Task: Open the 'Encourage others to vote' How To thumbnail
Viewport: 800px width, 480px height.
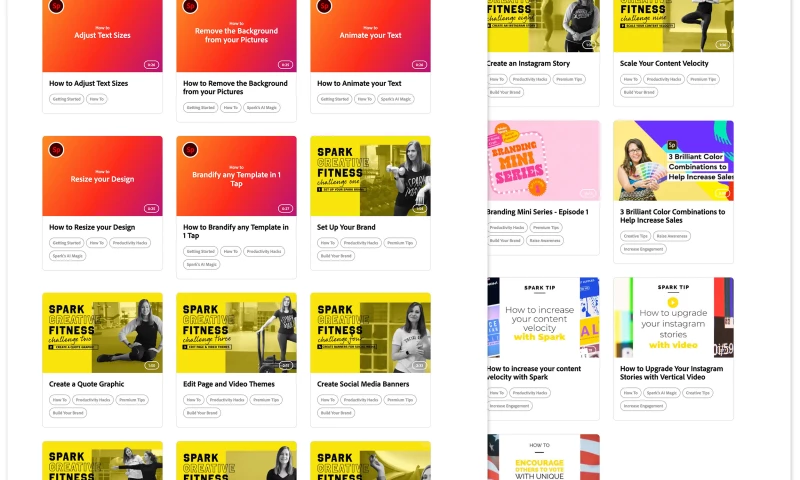Action: pos(543,457)
